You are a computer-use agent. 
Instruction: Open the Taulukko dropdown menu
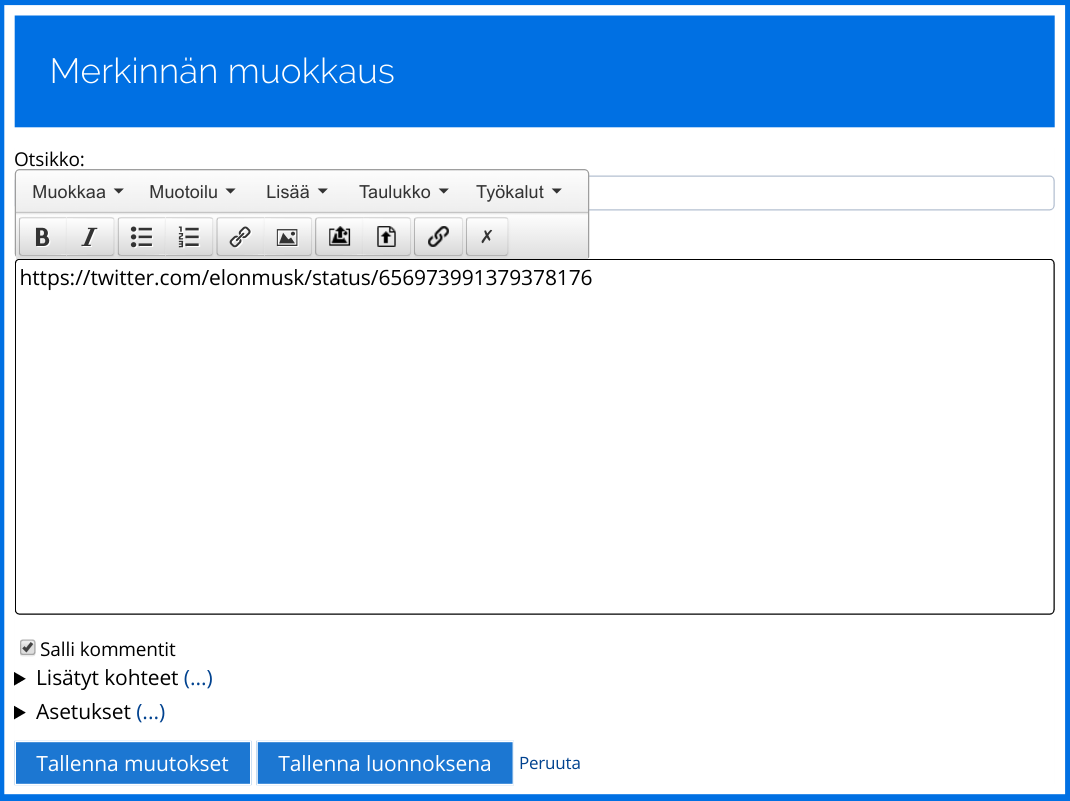click(403, 192)
